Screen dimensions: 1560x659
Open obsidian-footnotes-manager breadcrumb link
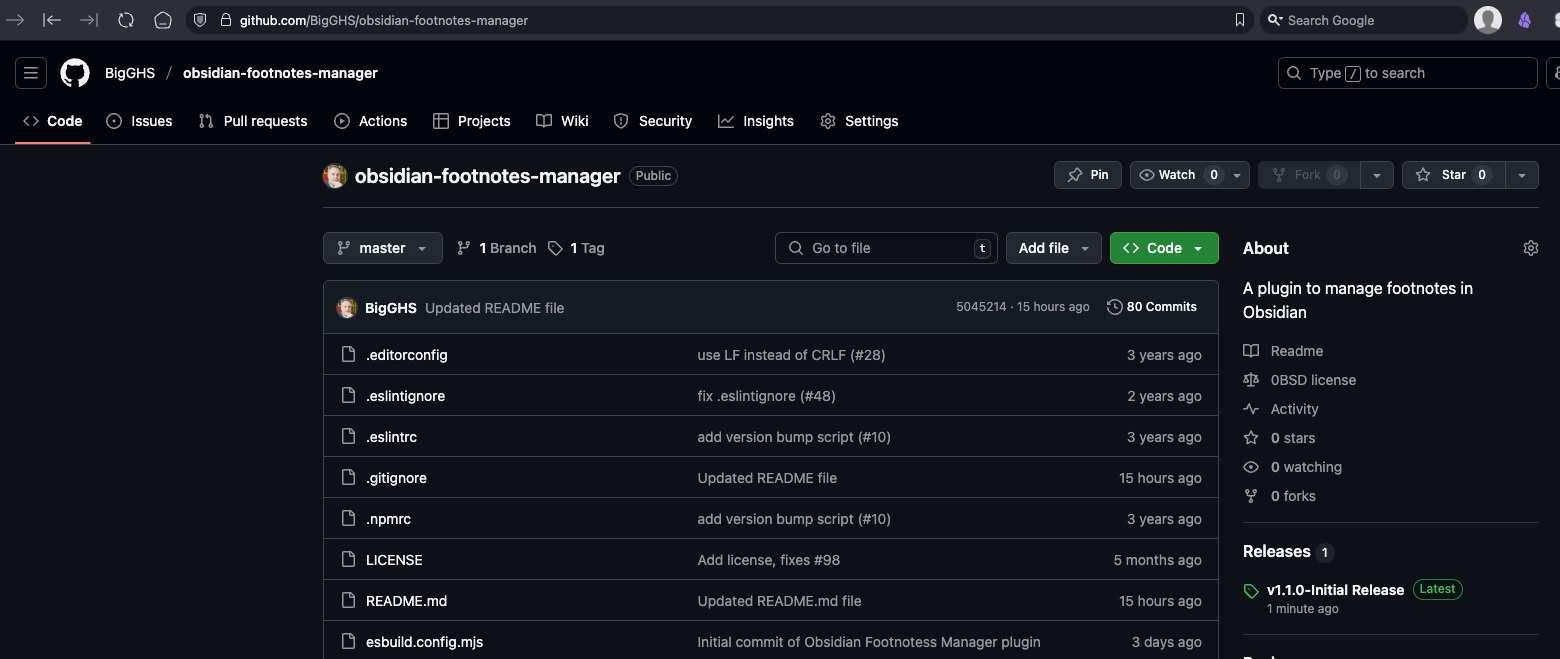click(x=280, y=73)
